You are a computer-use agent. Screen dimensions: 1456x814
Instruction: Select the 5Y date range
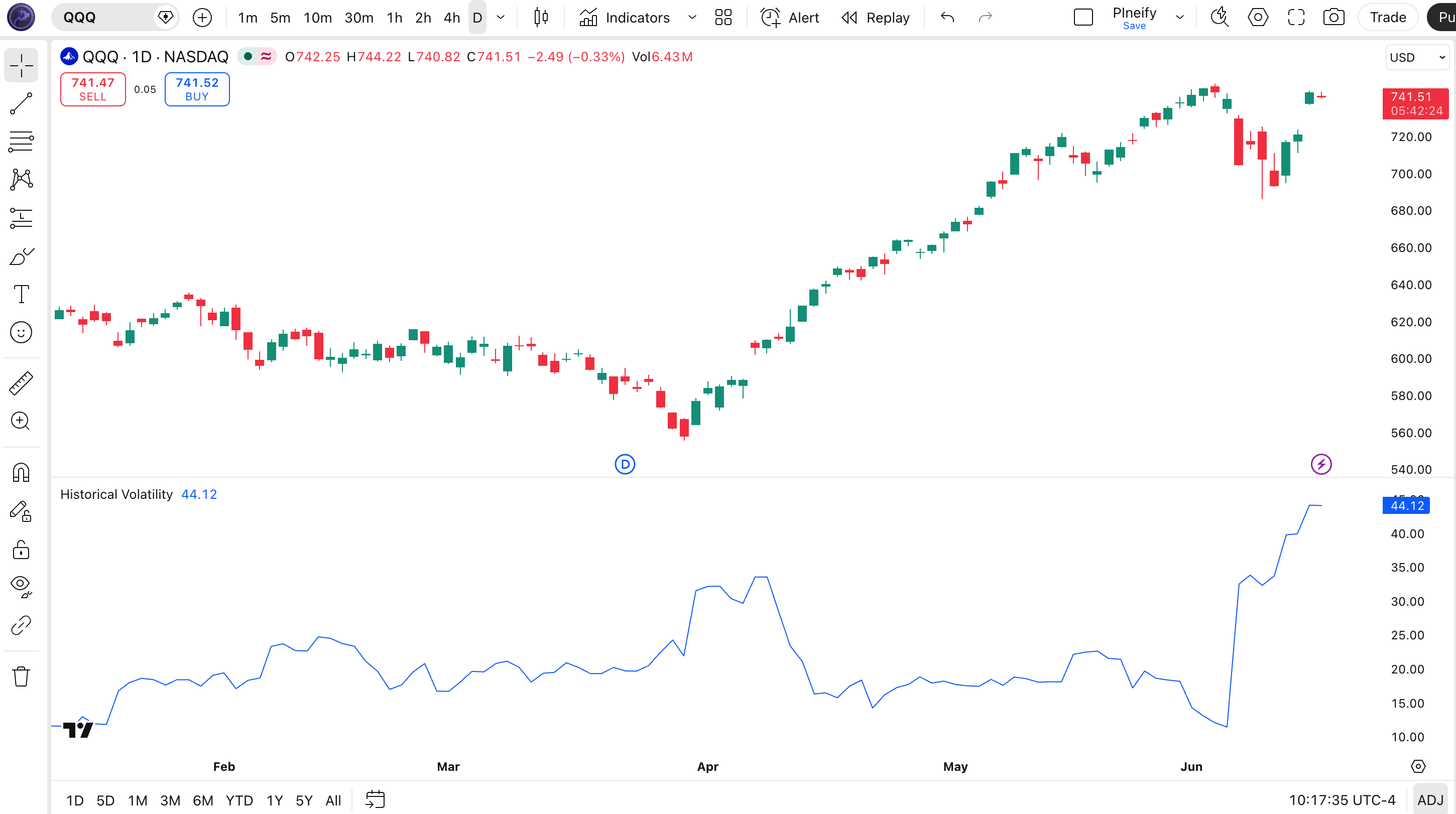(304, 800)
